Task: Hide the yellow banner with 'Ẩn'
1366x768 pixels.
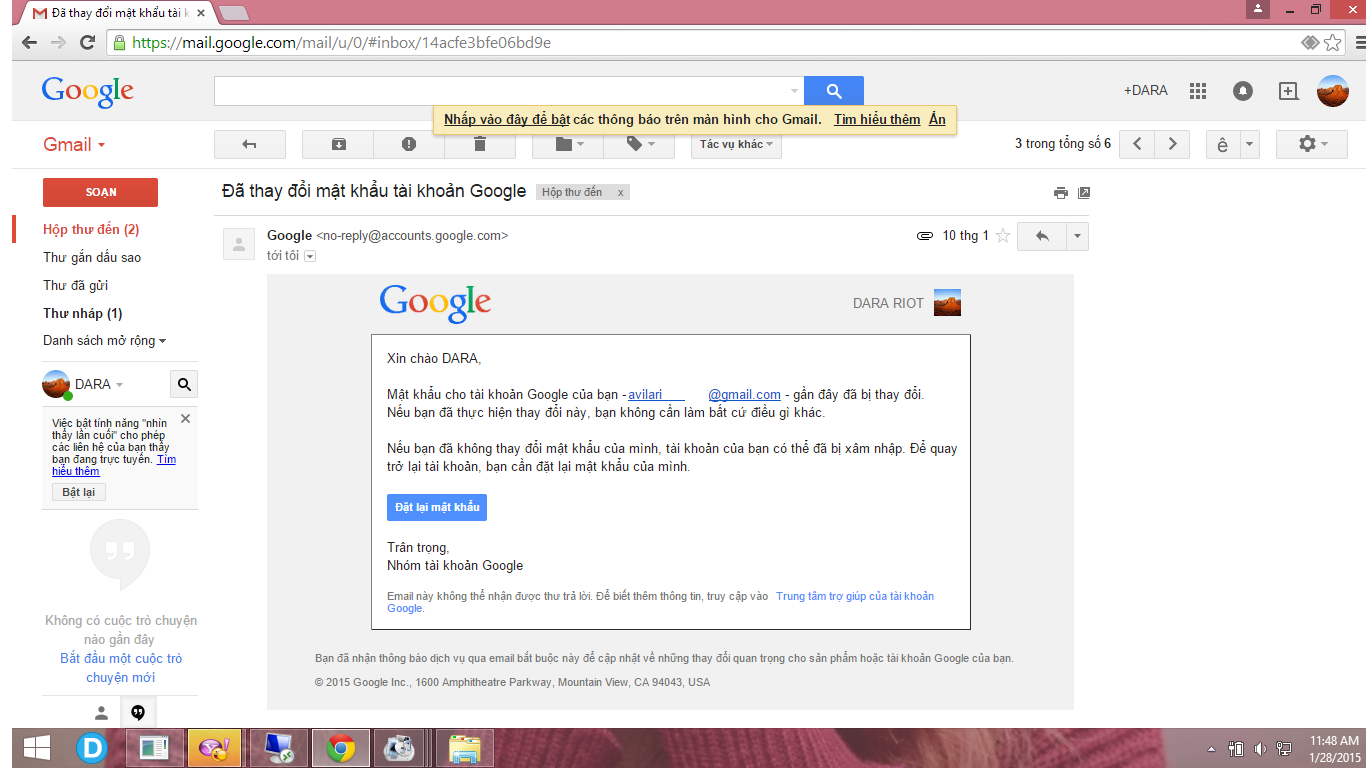Action: 937,120
